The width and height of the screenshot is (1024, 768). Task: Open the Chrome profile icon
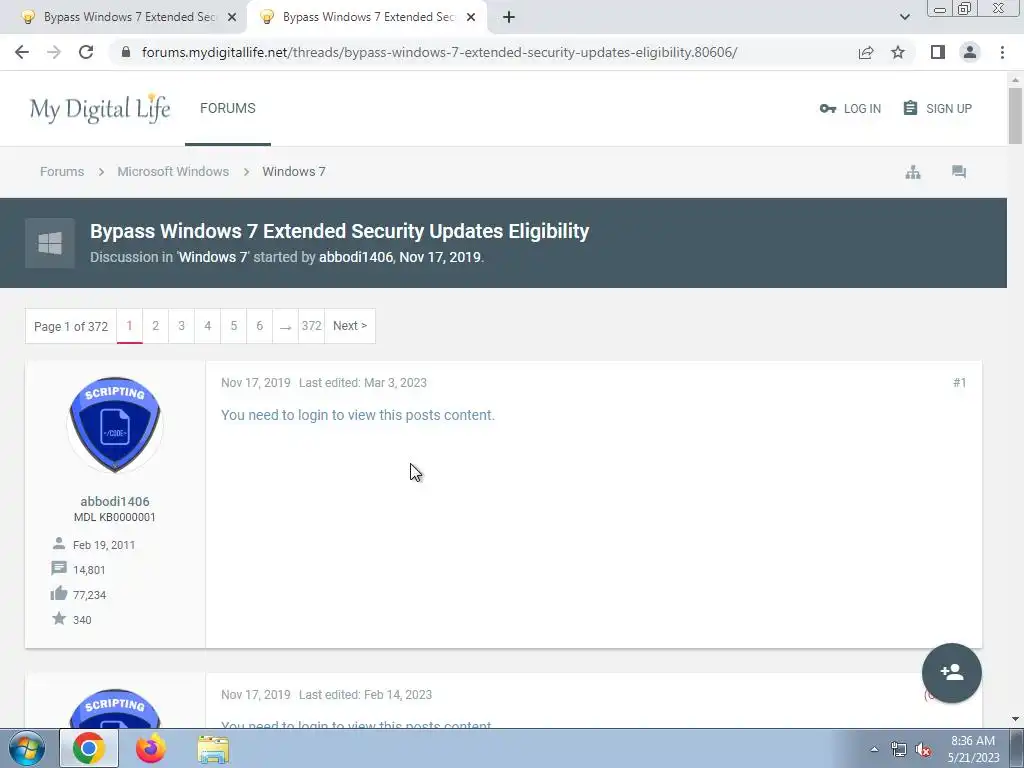[970, 52]
